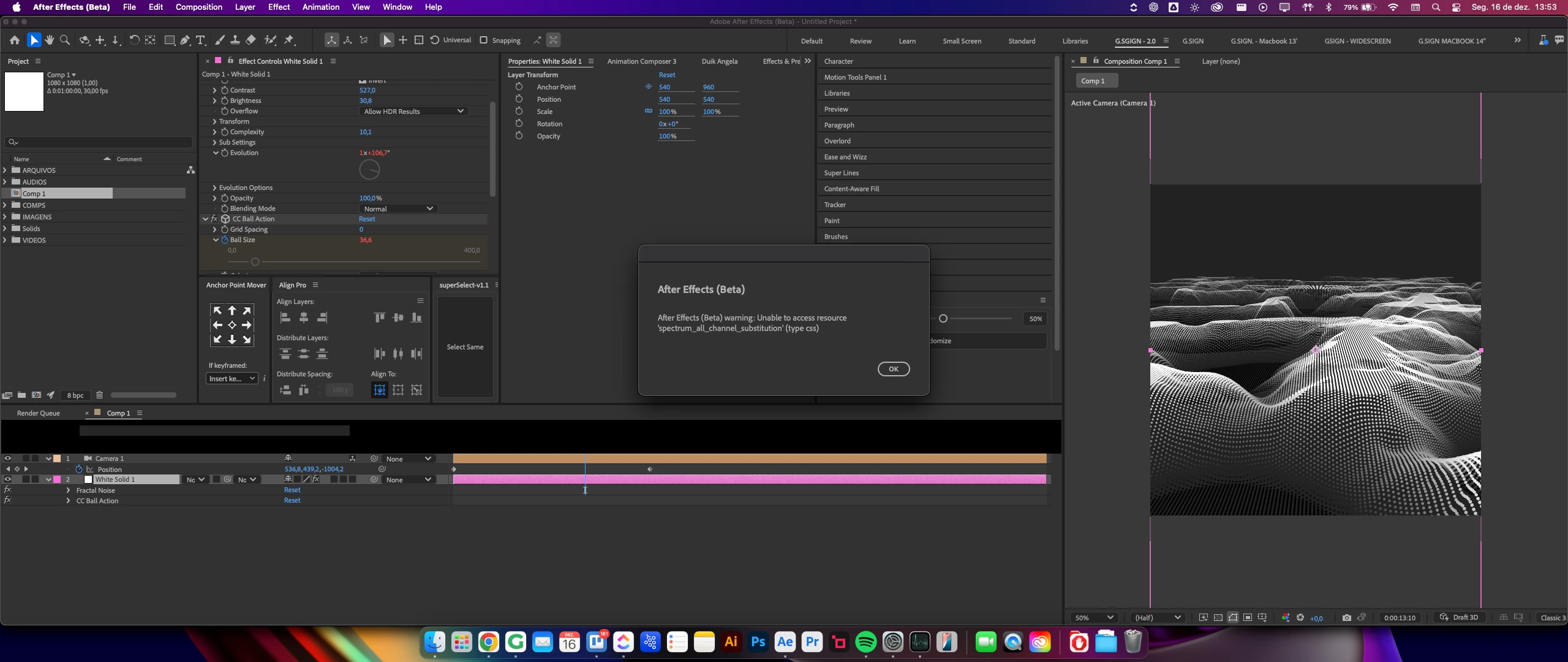Screen dimensions: 1568x662
Task: Select the Eraser tool
Action: pos(251,40)
